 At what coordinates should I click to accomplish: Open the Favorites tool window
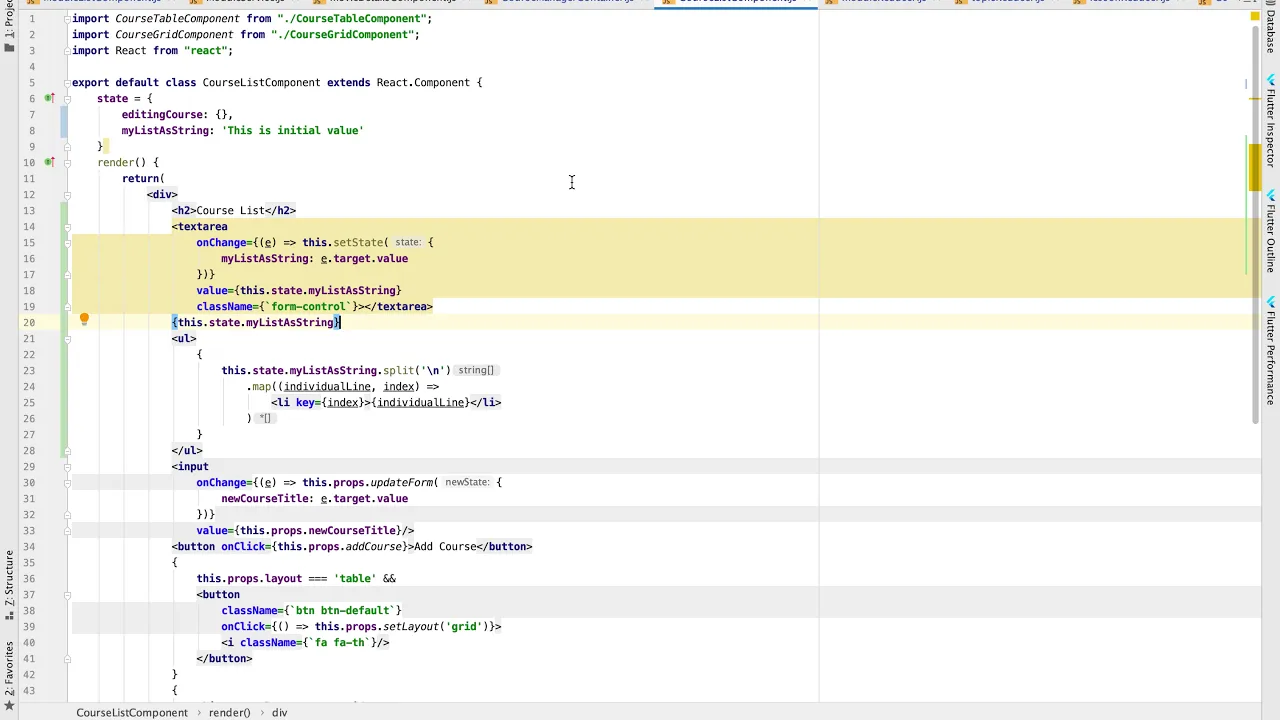(9, 676)
